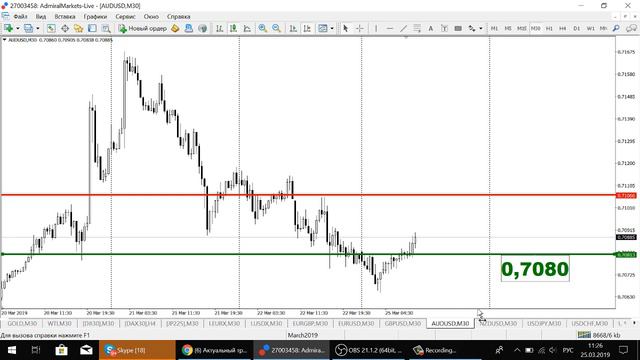This screenshot has width=640, height=360.
Task: Expand the templates dropdown arrow
Action: (332, 28)
